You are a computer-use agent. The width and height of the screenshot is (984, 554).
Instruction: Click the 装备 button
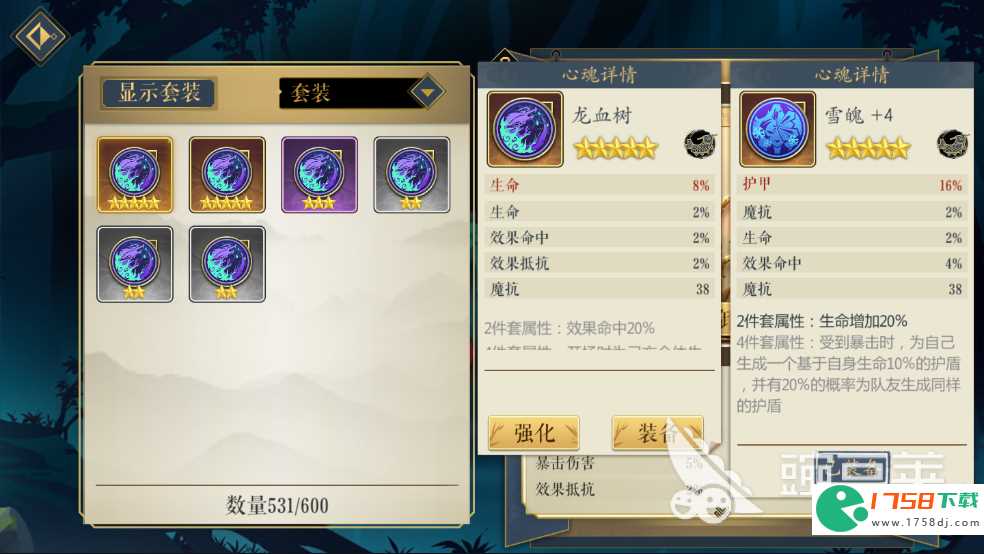tap(658, 433)
